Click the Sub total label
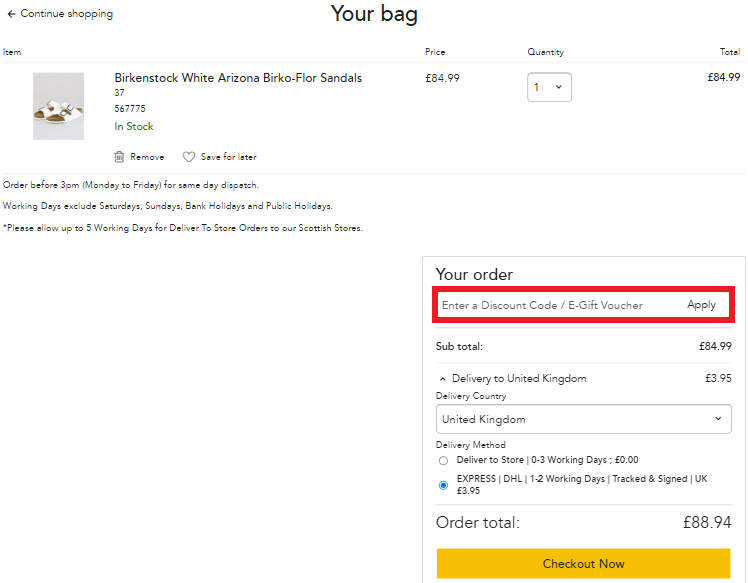 (x=459, y=346)
